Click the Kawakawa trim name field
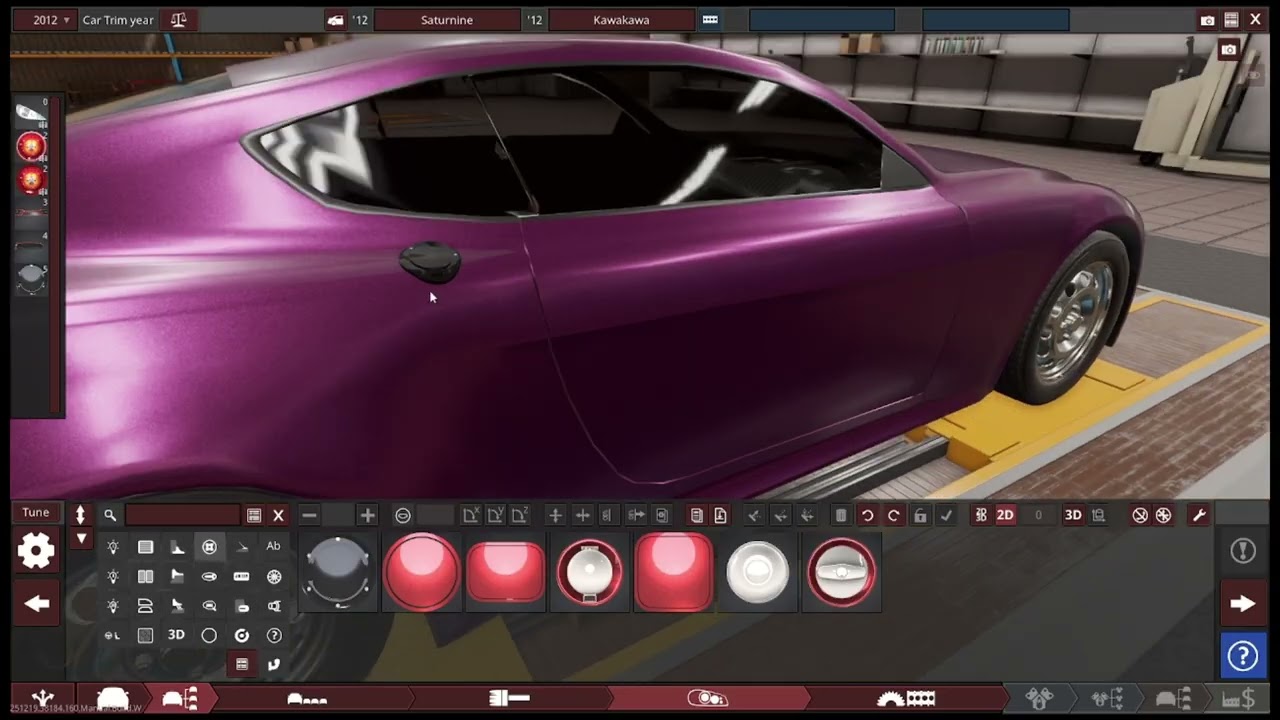Viewport: 1280px width, 720px height. (621, 20)
